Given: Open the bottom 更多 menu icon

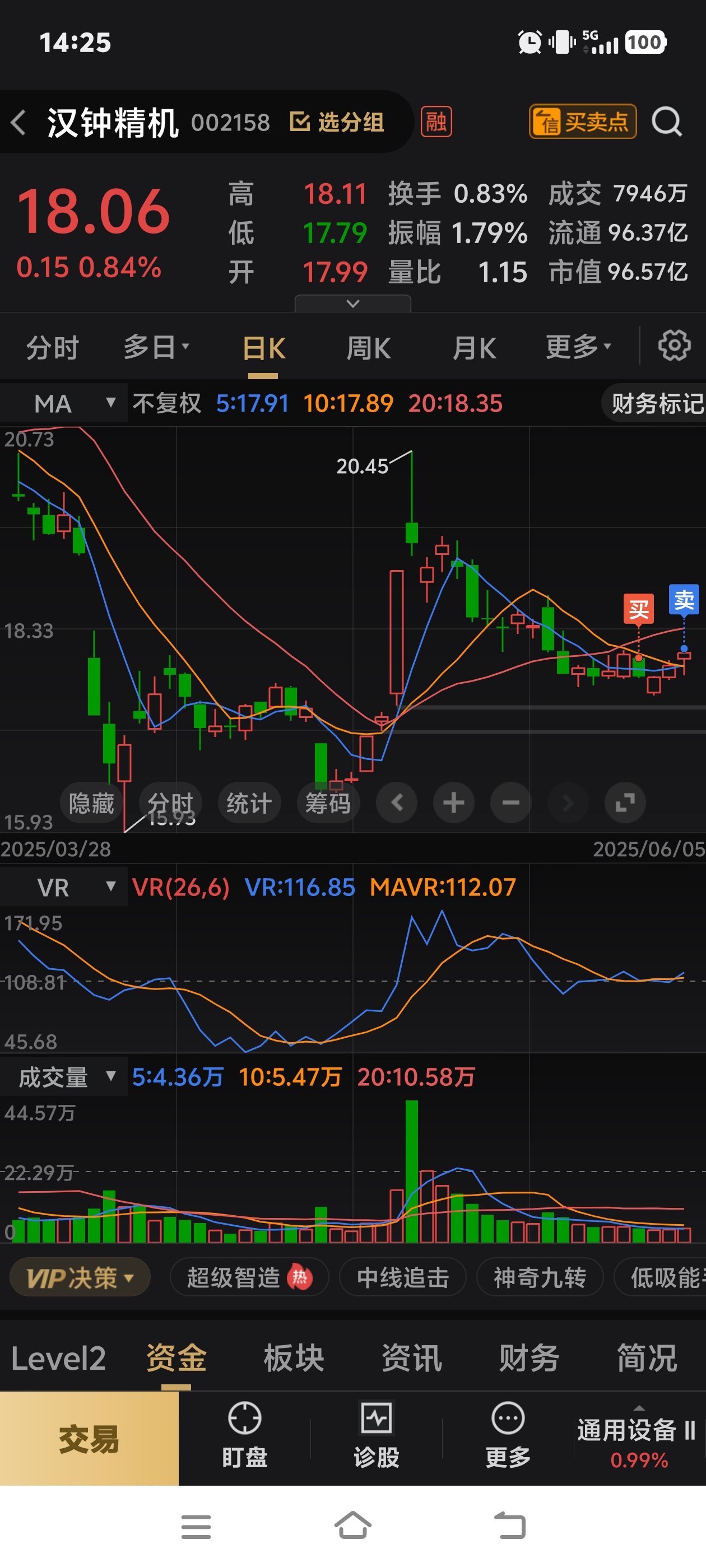Looking at the screenshot, I should [508, 1436].
